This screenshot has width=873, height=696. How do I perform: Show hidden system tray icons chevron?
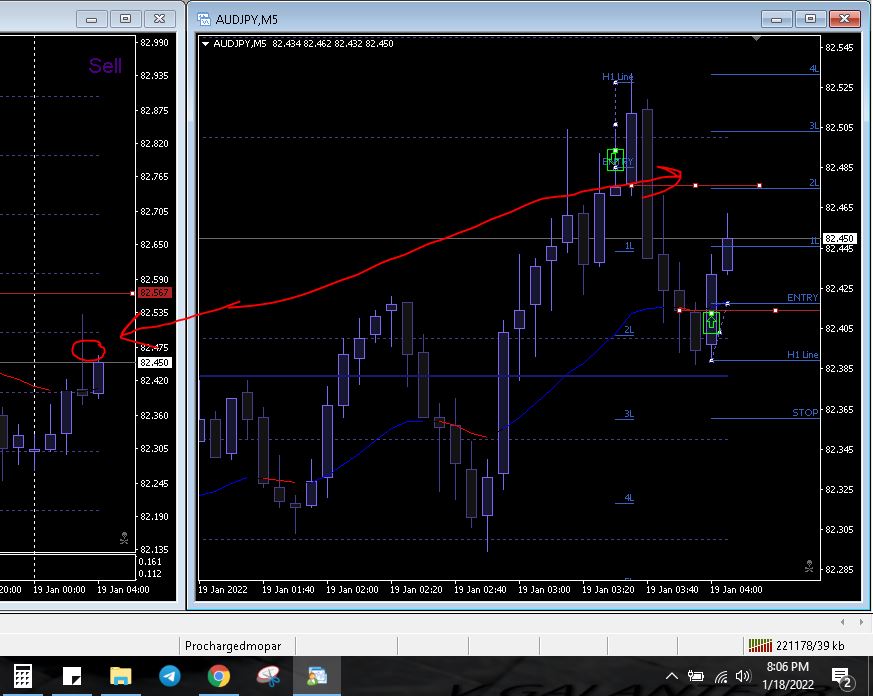pos(672,676)
